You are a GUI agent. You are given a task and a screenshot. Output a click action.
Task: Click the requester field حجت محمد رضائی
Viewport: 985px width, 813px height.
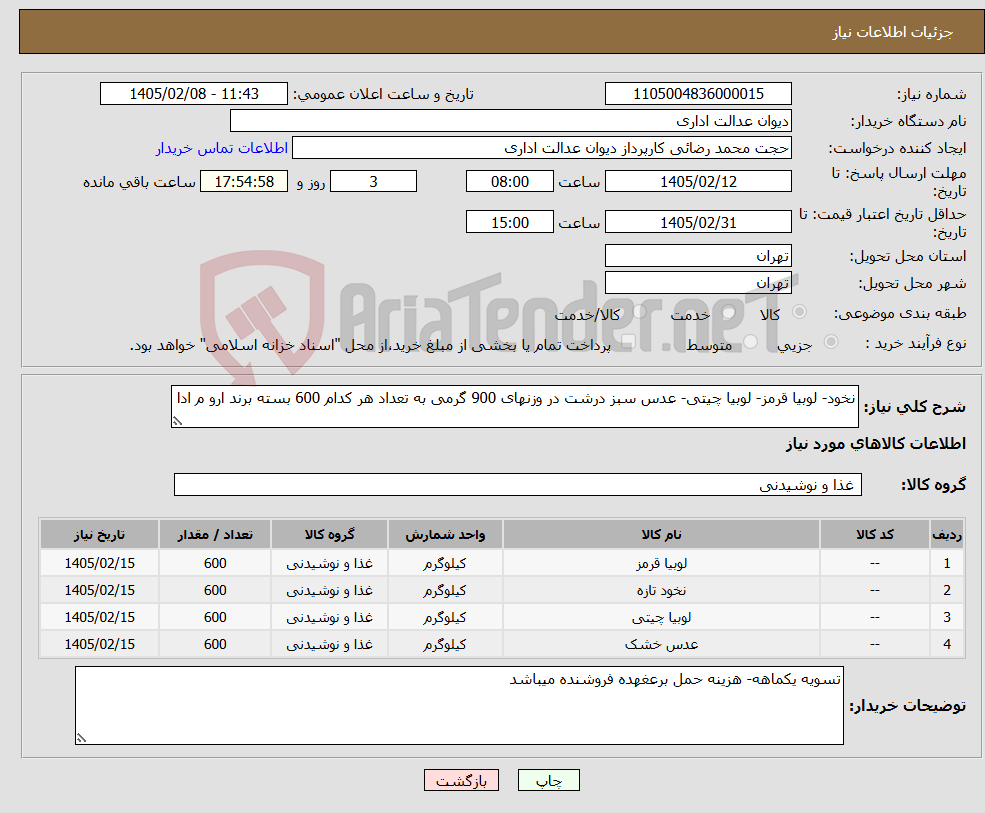coord(541,148)
